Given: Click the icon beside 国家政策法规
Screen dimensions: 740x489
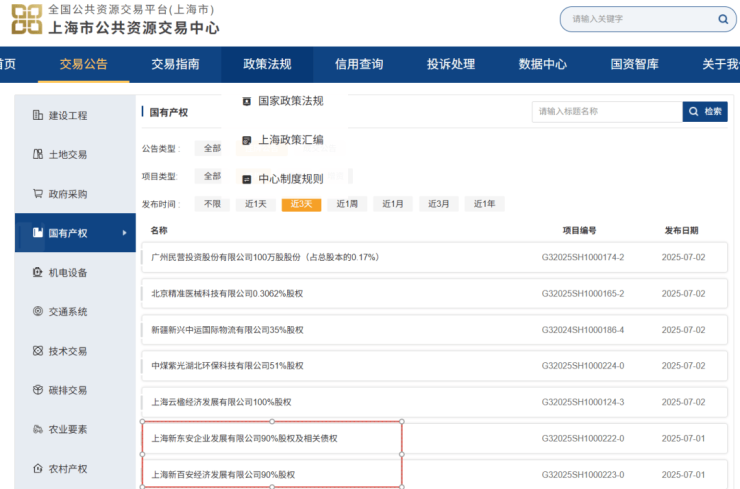Looking at the screenshot, I should pos(247,101).
